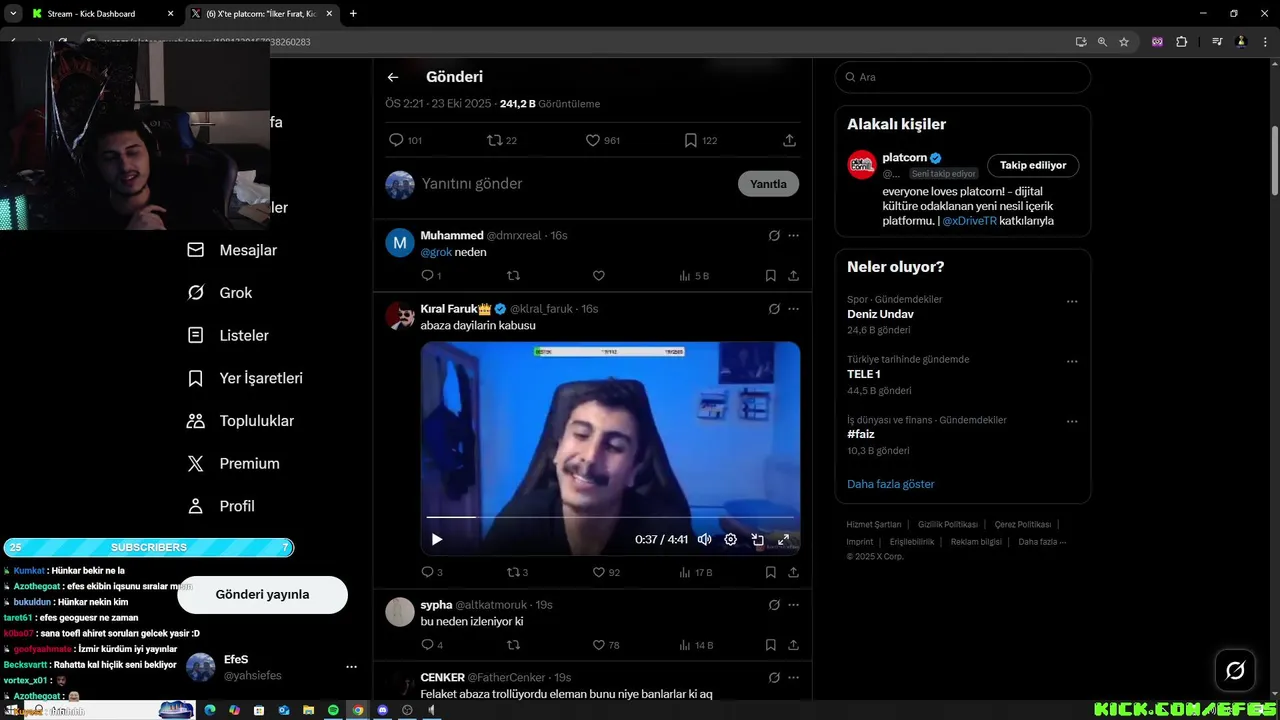
Task: Open Mesajlar in the sidebar
Action: [232, 250]
